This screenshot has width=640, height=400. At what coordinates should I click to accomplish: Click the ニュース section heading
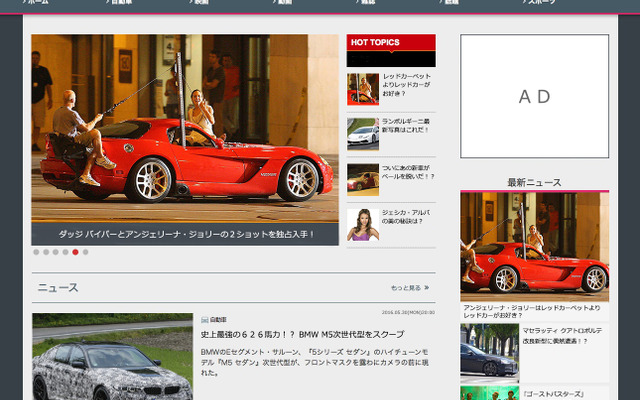tap(58, 288)
